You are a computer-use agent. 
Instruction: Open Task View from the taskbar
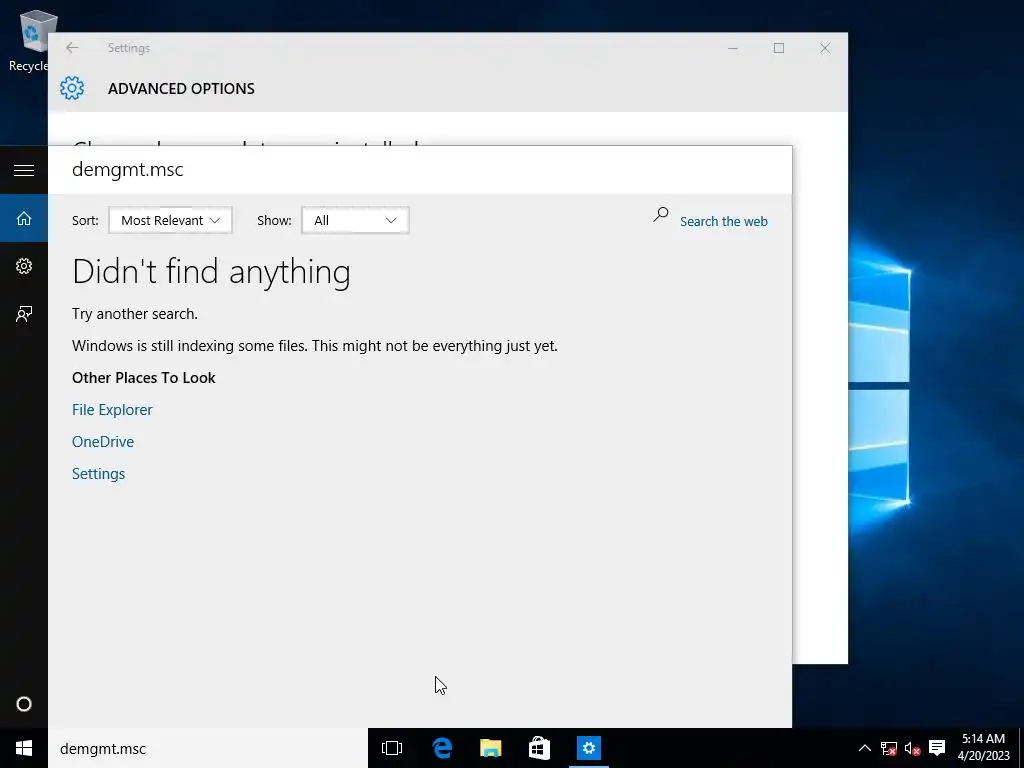(392, 748)
